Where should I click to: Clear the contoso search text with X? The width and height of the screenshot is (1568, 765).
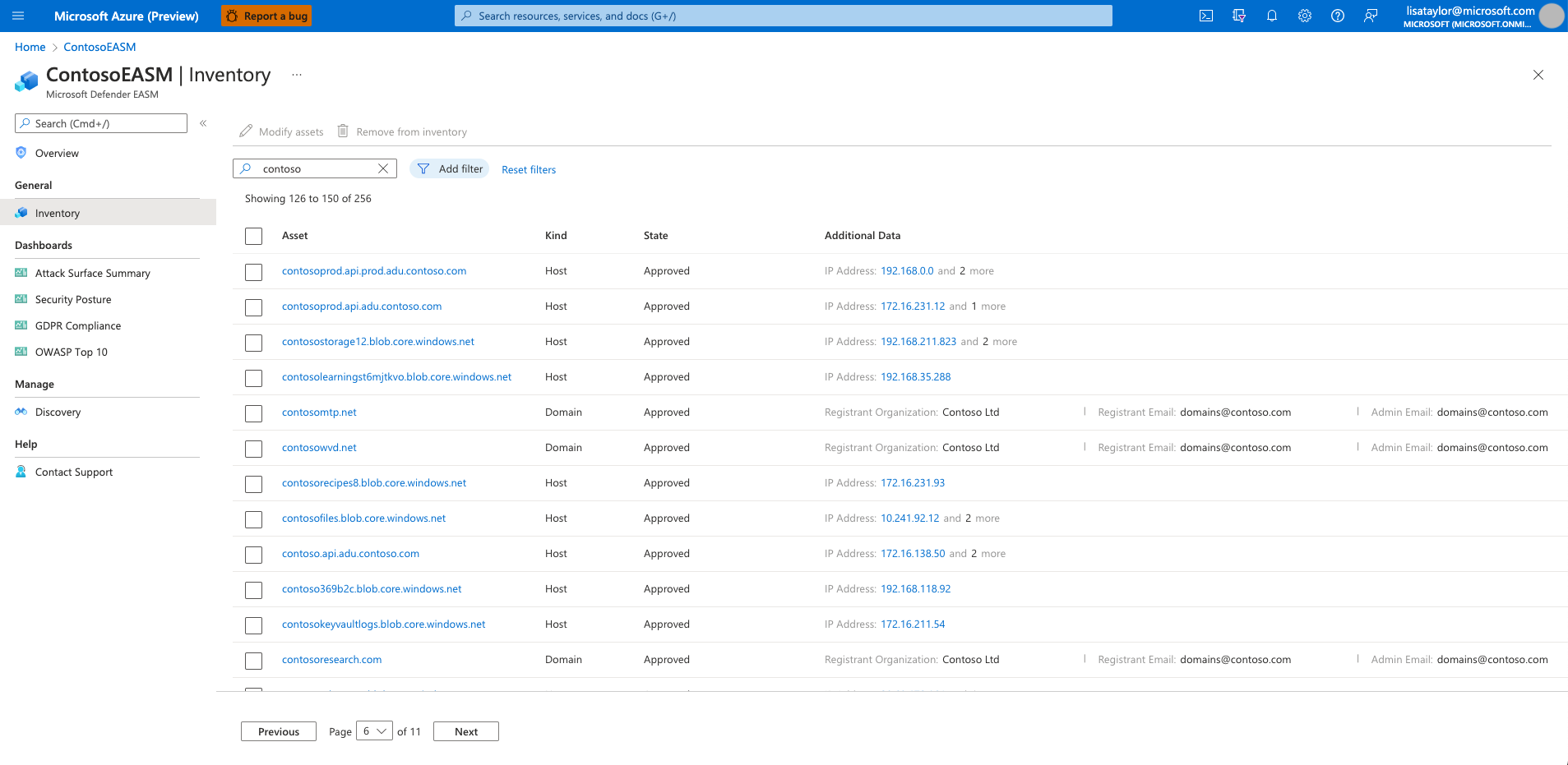383,168
